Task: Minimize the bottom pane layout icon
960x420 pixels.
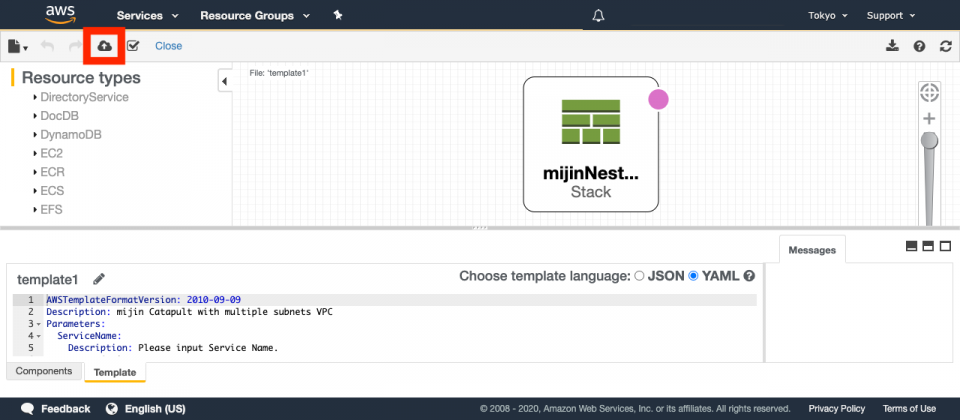Action: (x=911, y=246)
